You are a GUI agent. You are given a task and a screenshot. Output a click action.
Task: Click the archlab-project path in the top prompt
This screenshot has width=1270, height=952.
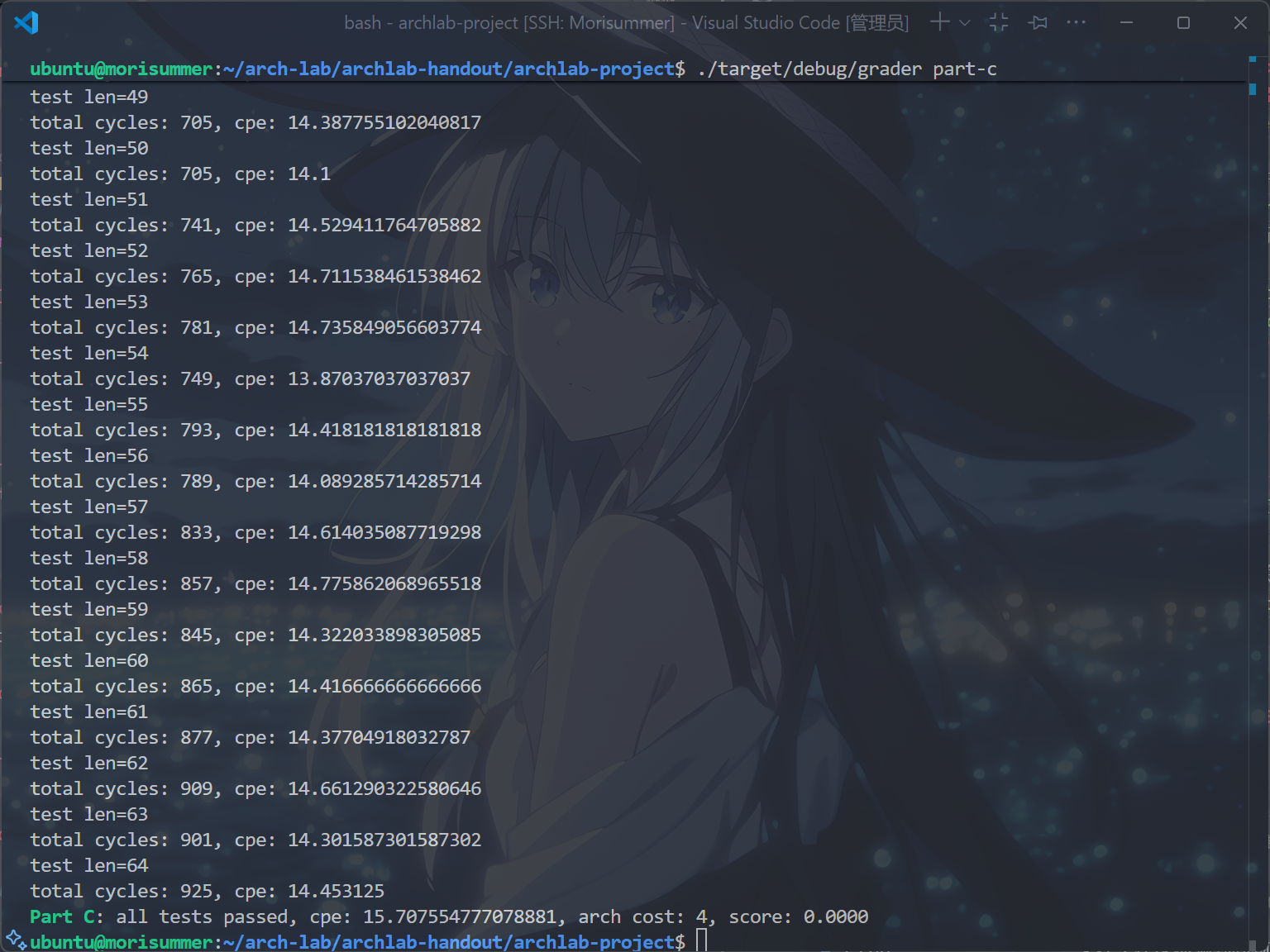454,69
